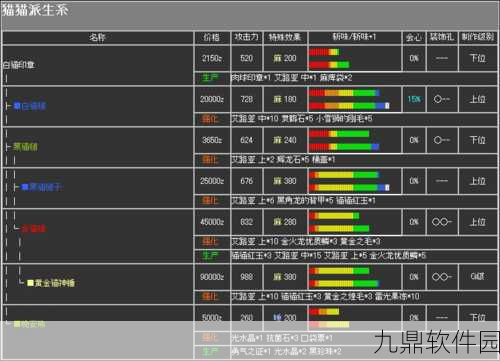Click the 麻 240 special effect cell
This screenshot has width=500, height=361.
[x=285, y=140]
